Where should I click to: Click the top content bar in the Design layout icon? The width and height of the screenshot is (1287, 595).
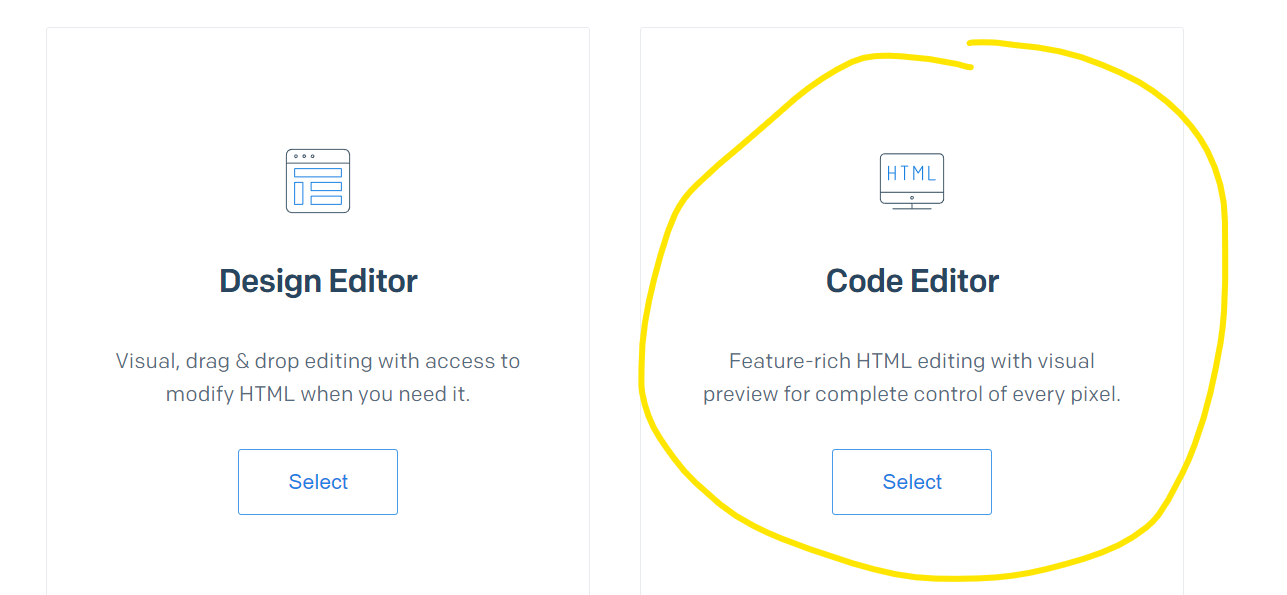tap(318, 173)
